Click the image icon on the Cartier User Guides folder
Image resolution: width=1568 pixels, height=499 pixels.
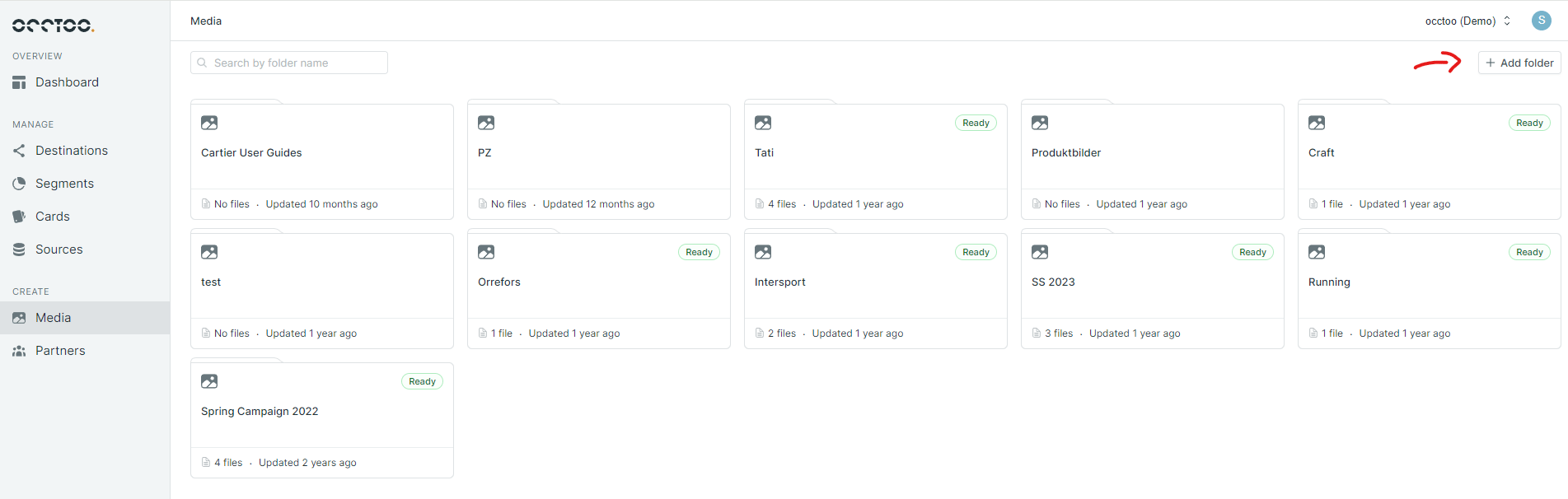(x=209, y=123)
